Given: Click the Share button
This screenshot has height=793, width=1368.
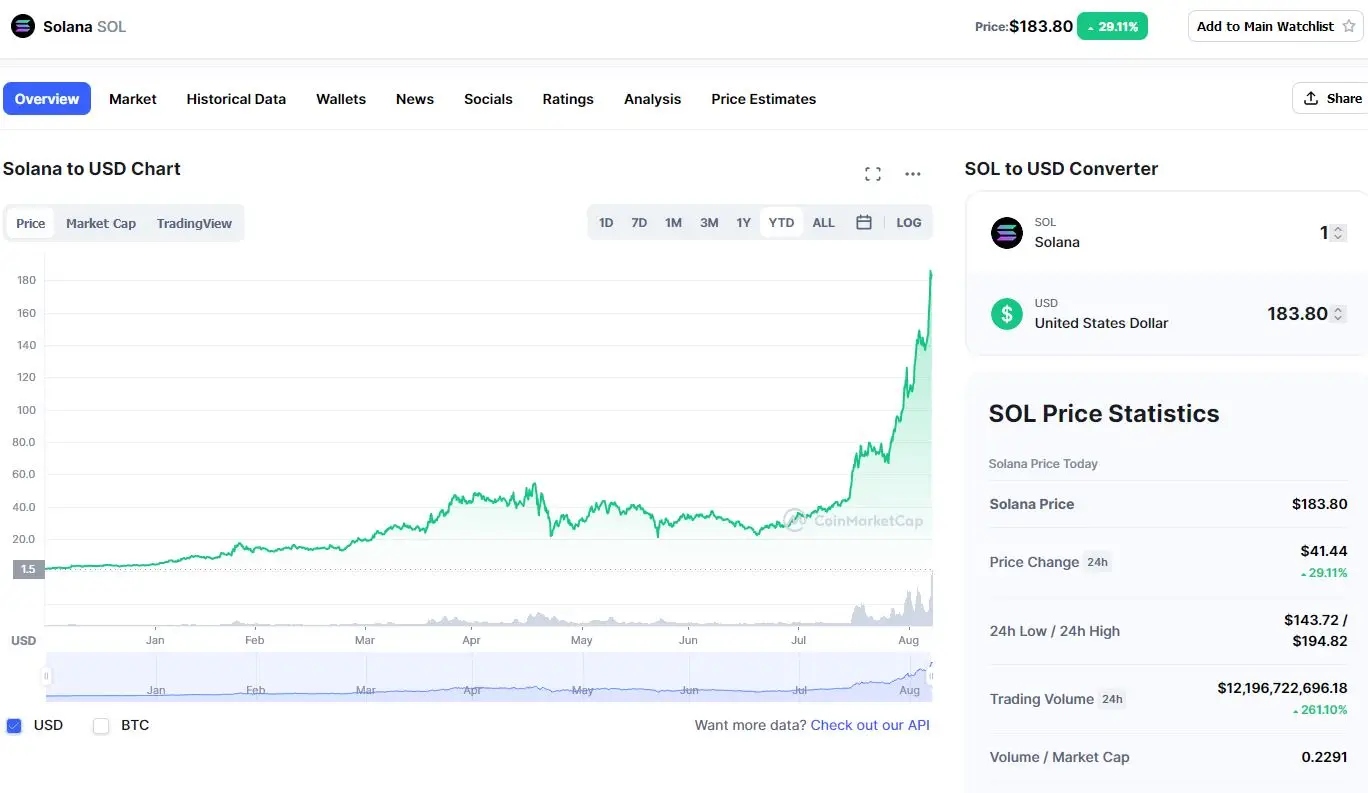Looking at the screenshot, I should [x=1333, y=98].
